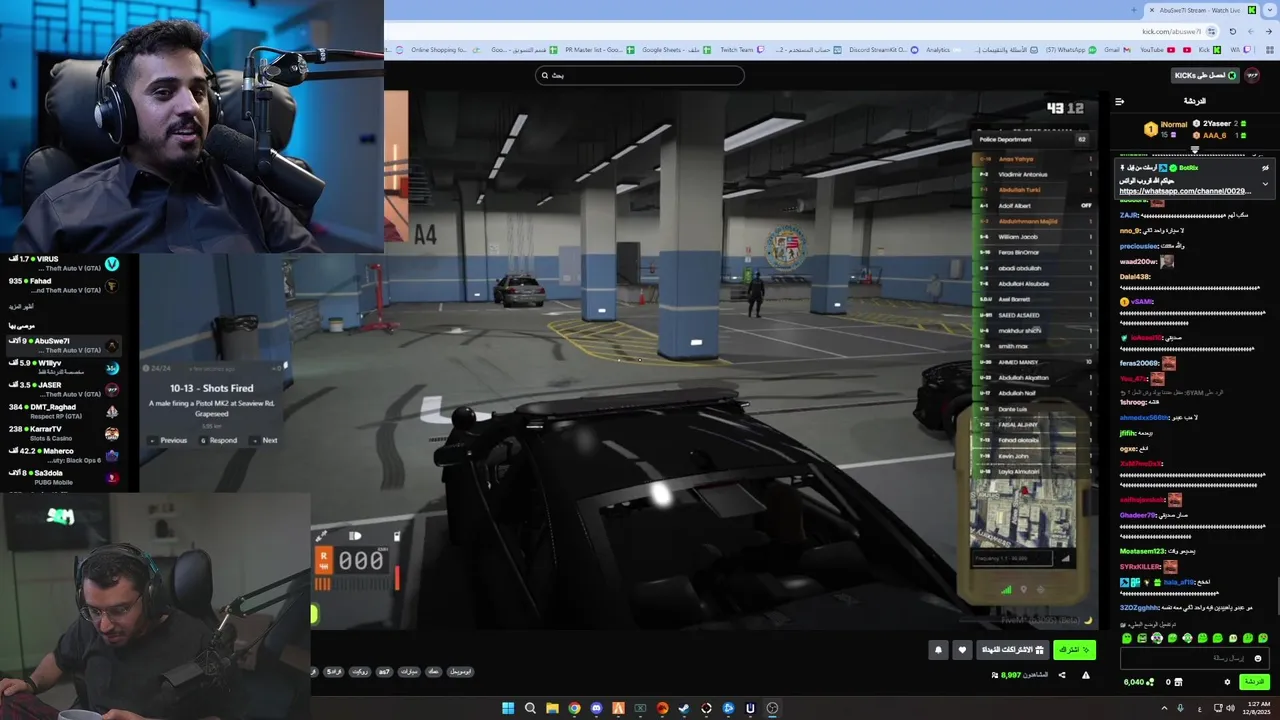Image resolution: width=1280 pixels, height=720 pixels.
Task: Open the VIRUS channel in the sidebar
Action: 62,263
